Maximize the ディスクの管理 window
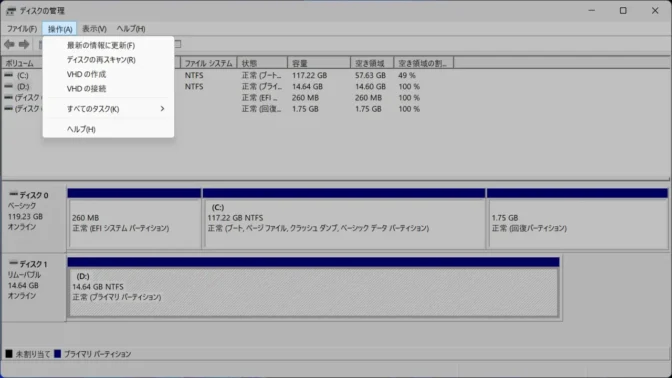The image size is (672, 378). [623, 11]
